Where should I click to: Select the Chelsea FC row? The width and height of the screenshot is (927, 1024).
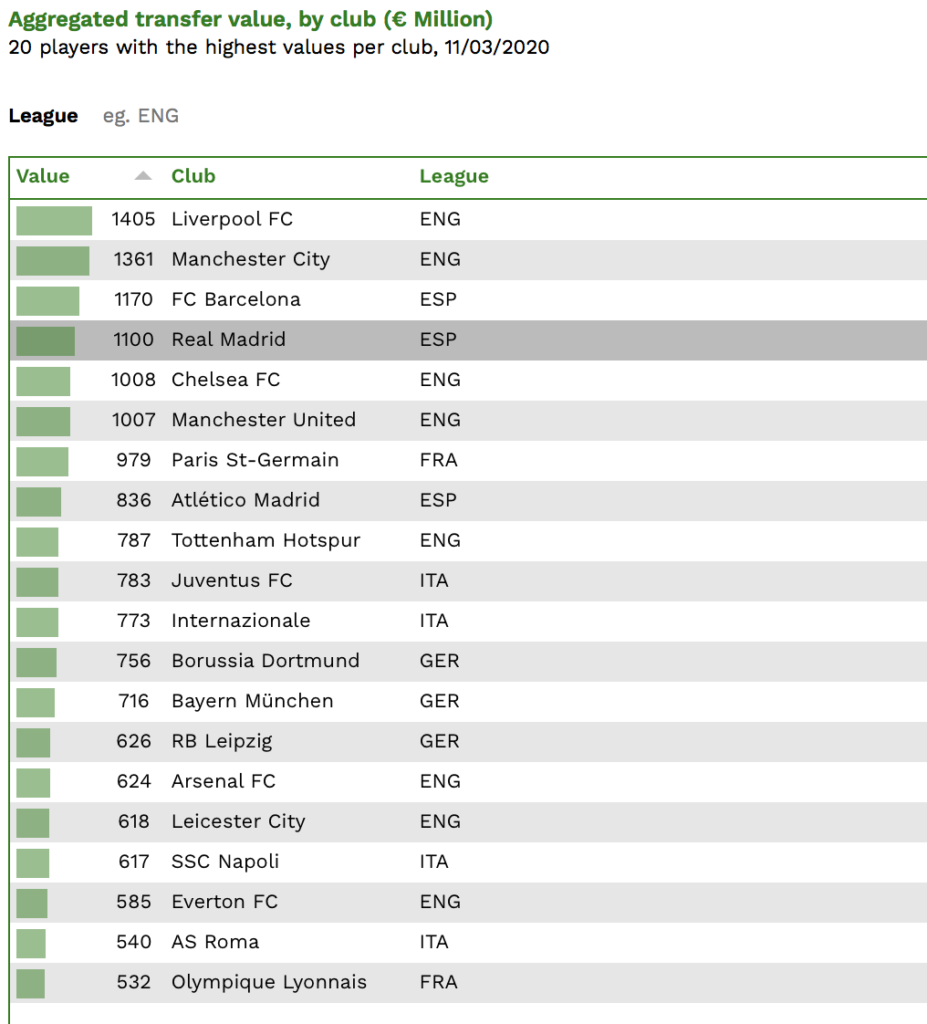(468, 380)
